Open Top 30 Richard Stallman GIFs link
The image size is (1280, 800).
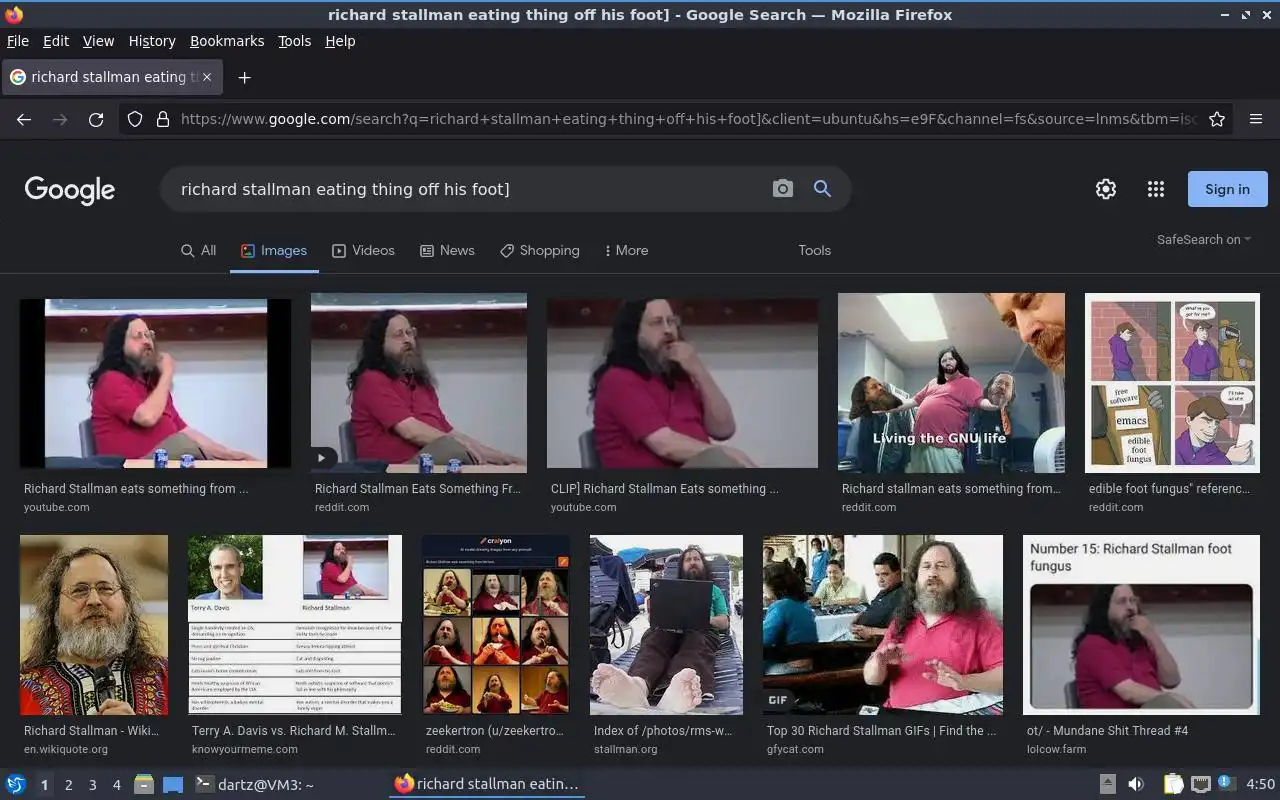pos(881,731)
